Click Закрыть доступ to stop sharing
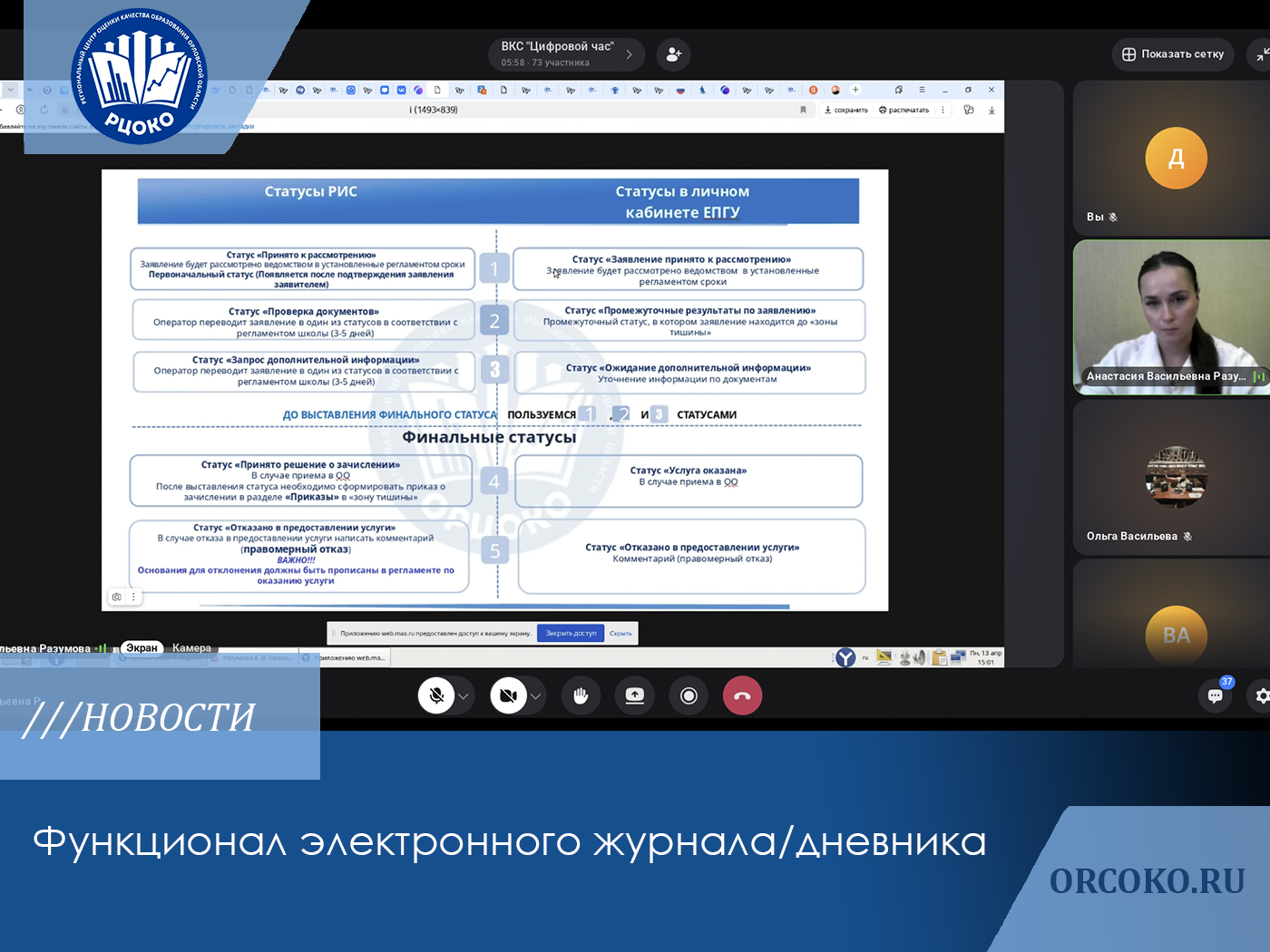 571,634
